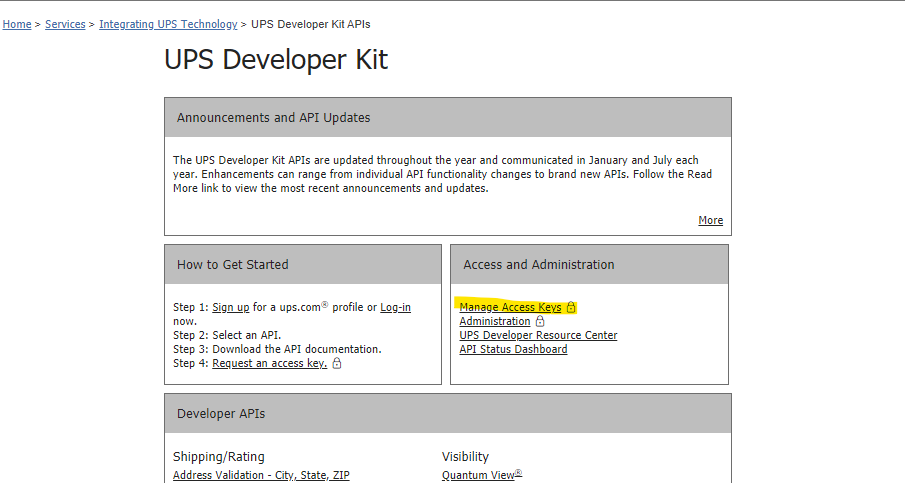Click the Access and Administration header
Image resolution: width=905 pixels, height=483 pixels.
589,264
